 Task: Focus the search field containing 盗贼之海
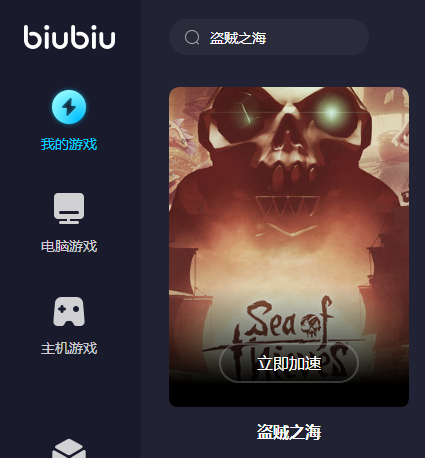[269, 37]
